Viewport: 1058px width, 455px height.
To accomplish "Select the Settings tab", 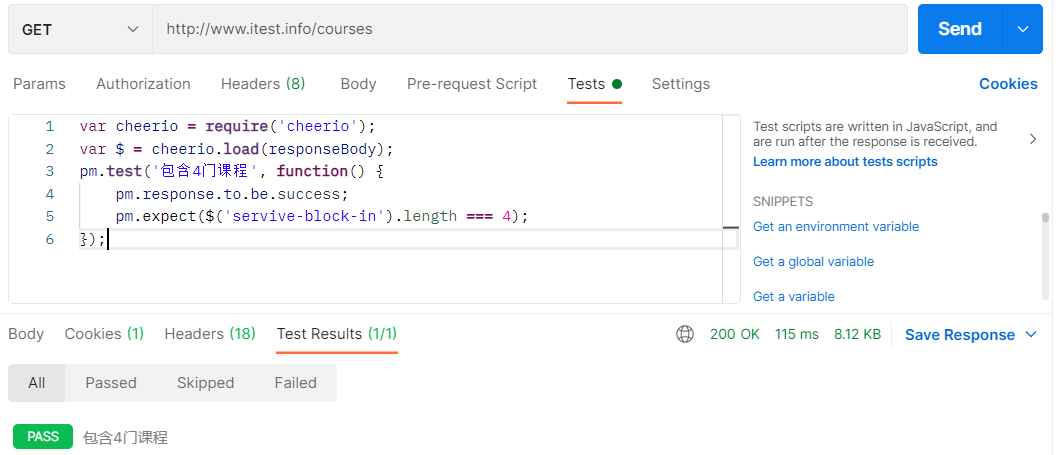I will pyautogui.click(x=681, y=84).
